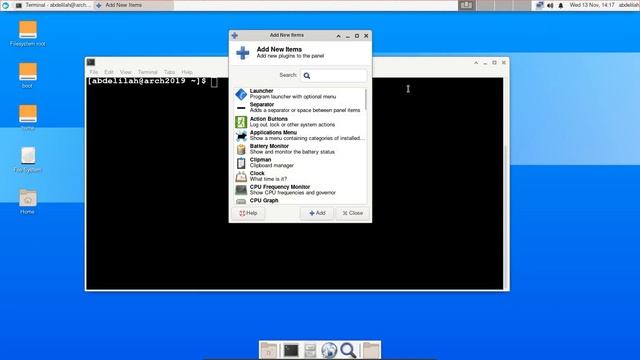
Task: Pick the CPU Frequency Monitor icon
Action: click(241, 190)
